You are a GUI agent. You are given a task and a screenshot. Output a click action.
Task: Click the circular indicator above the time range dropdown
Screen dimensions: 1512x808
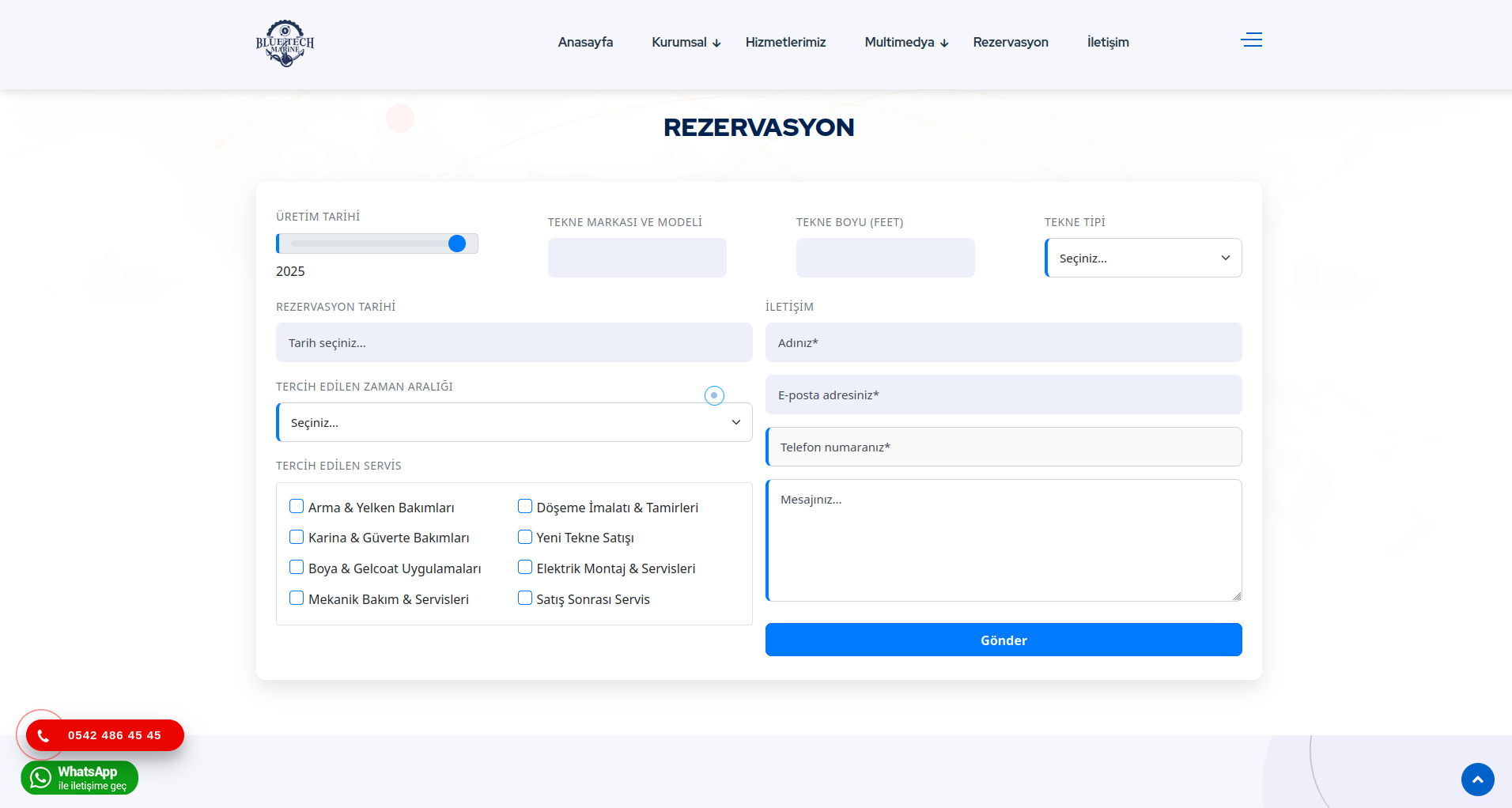714,395
